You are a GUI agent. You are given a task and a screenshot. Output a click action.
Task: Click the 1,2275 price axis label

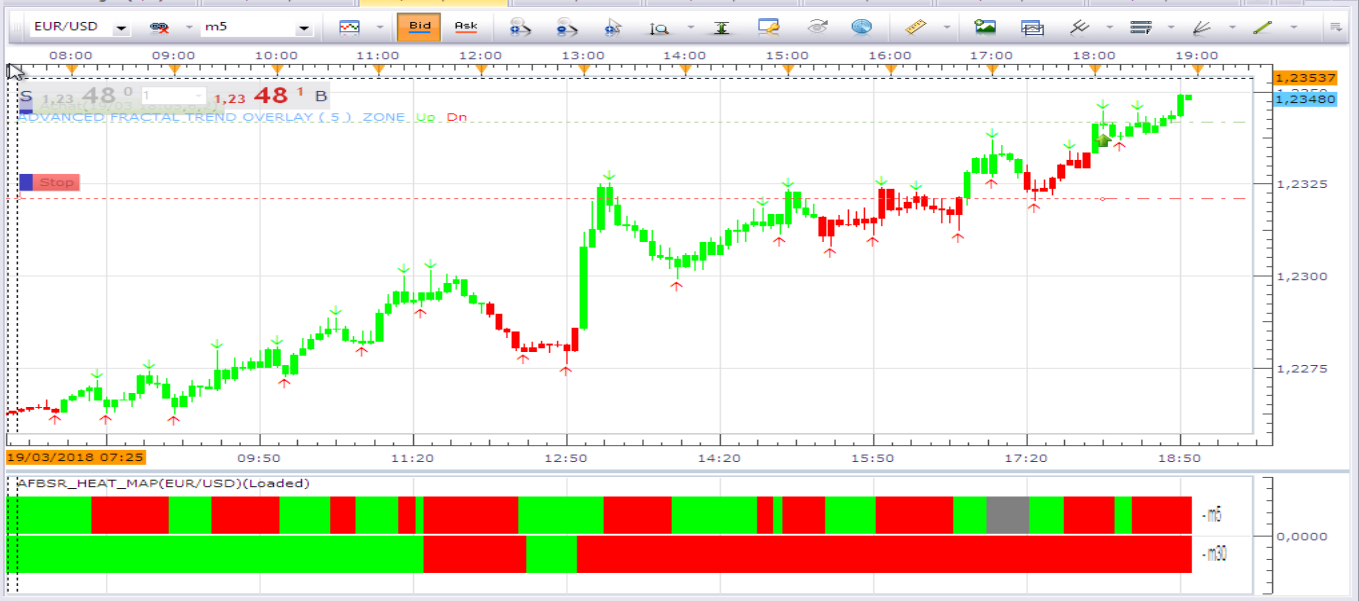tap(1301, 369)
